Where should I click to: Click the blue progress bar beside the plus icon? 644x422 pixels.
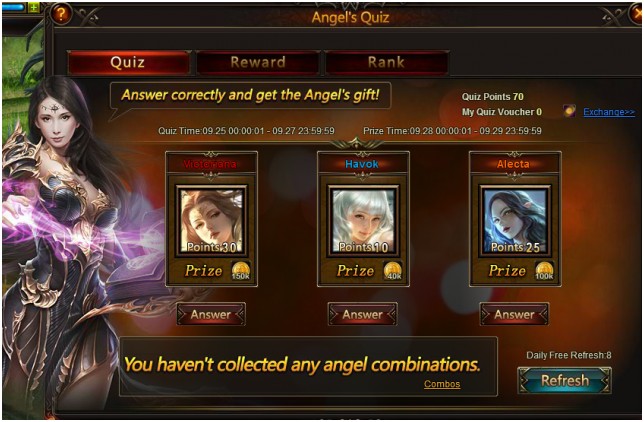(14, 7)
